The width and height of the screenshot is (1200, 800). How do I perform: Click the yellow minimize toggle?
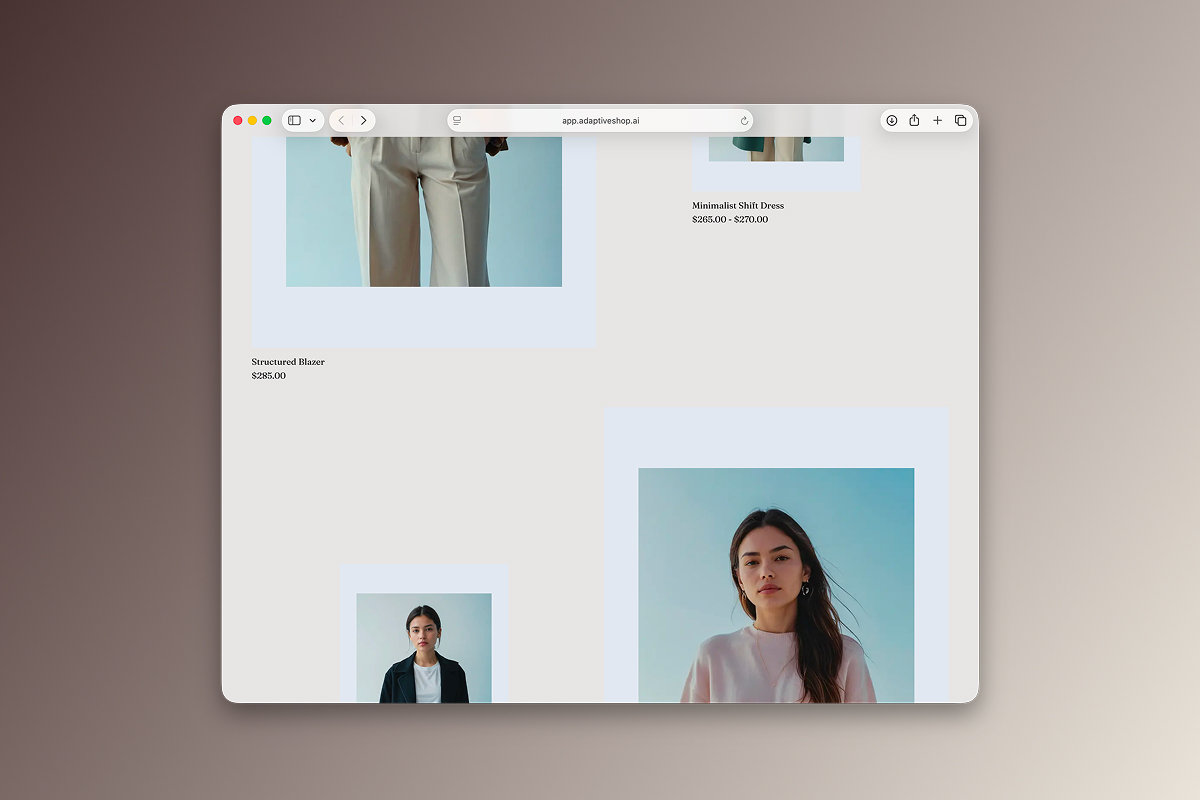click(251, 119)
